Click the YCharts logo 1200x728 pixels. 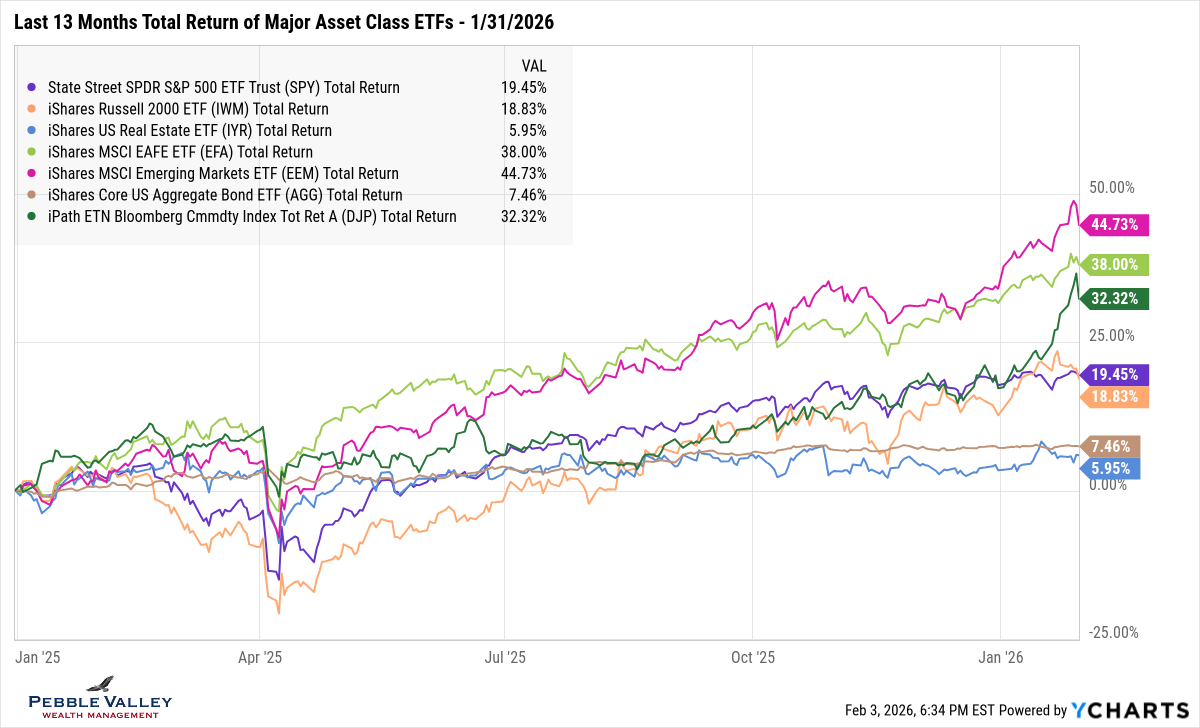click(x=1129, y=710)
